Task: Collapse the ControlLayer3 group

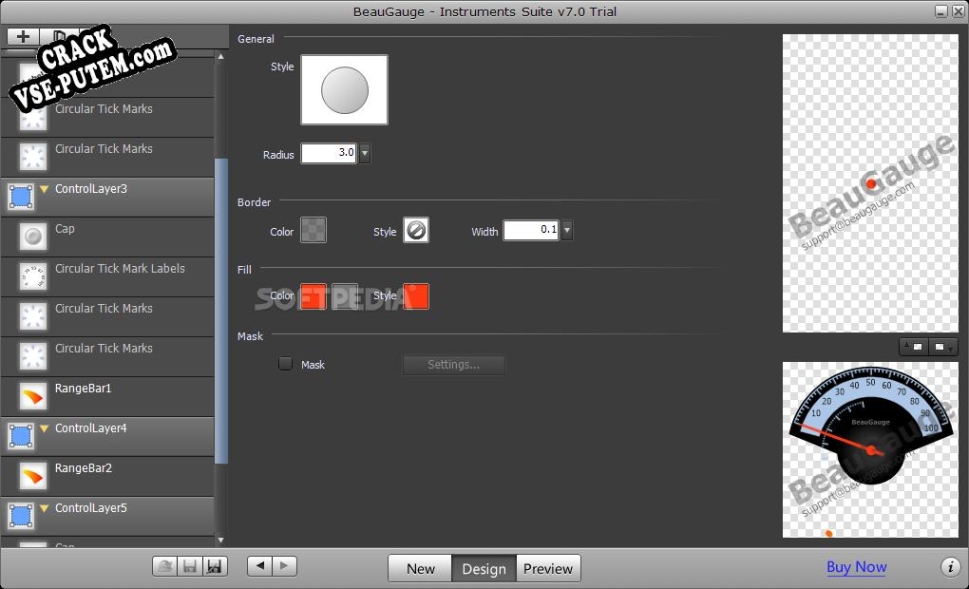Action: 44,189
